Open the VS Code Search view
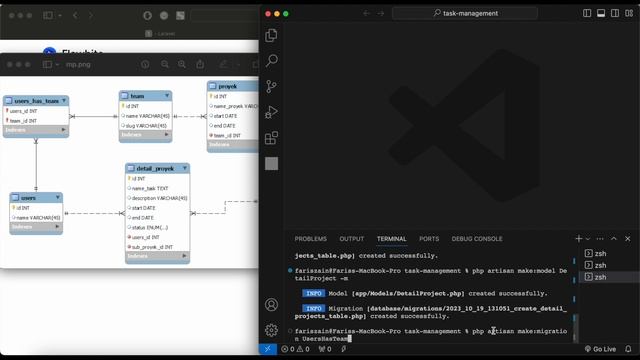 point(271,61)
